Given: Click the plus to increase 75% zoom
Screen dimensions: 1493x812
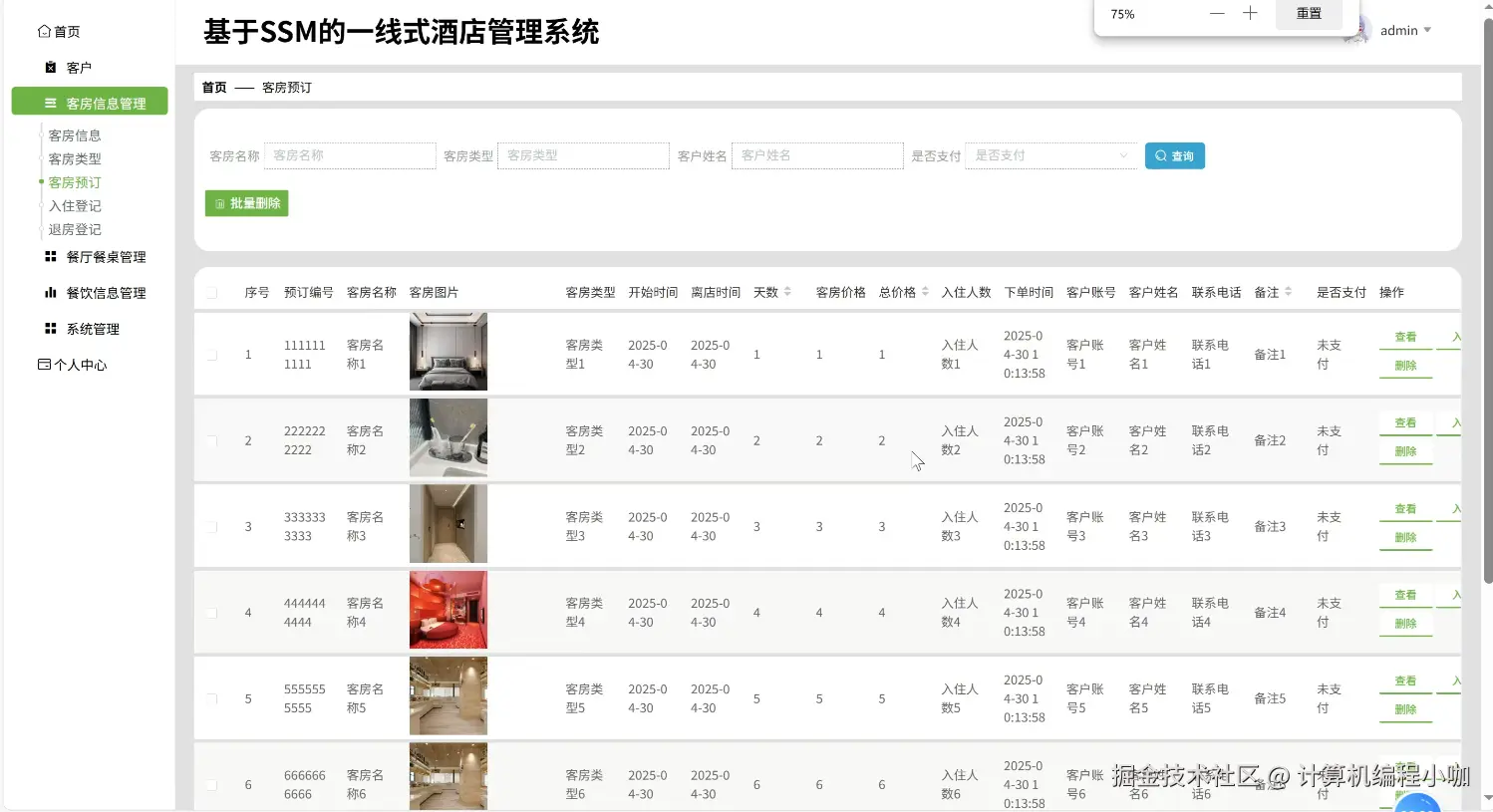Looking at the screenshot, I should tap(1250, 14).
